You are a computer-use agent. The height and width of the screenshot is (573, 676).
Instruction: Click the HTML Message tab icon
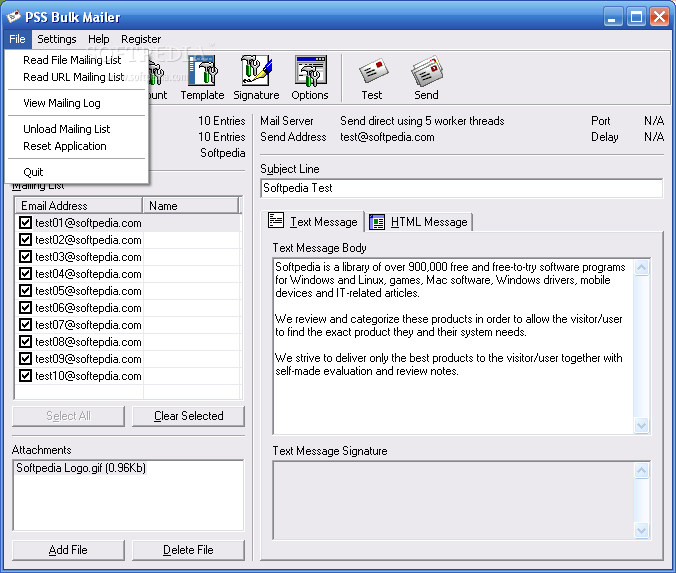coord(377,222)
